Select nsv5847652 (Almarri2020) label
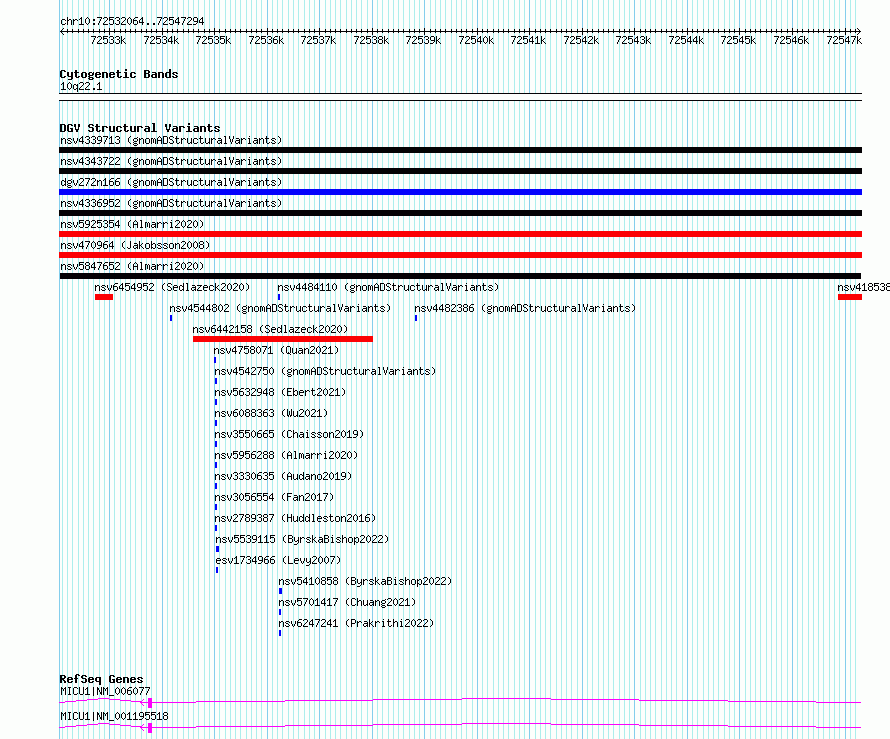 click(x=132, y=266)
